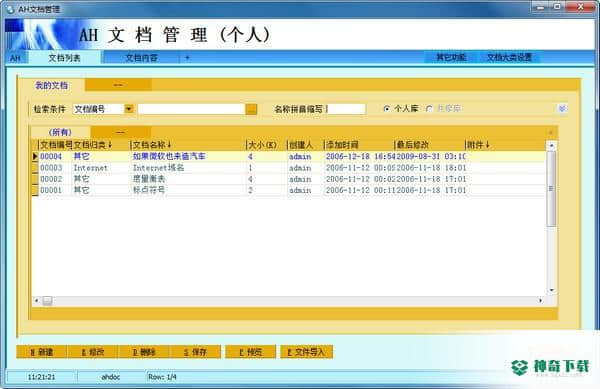Click the search text input field

(x=191, y=109)
